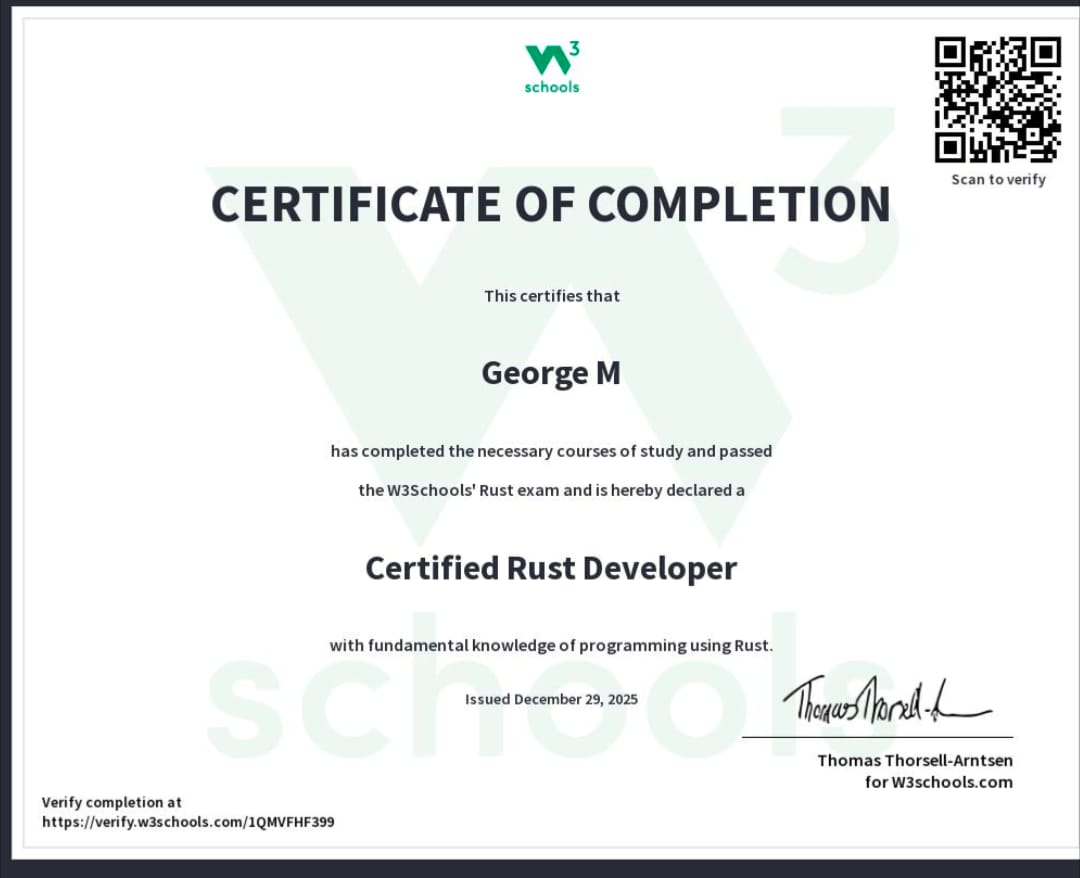Click the 'with fundamental knowledge of programming' line
1080x878 pixels.
[551, 645]
